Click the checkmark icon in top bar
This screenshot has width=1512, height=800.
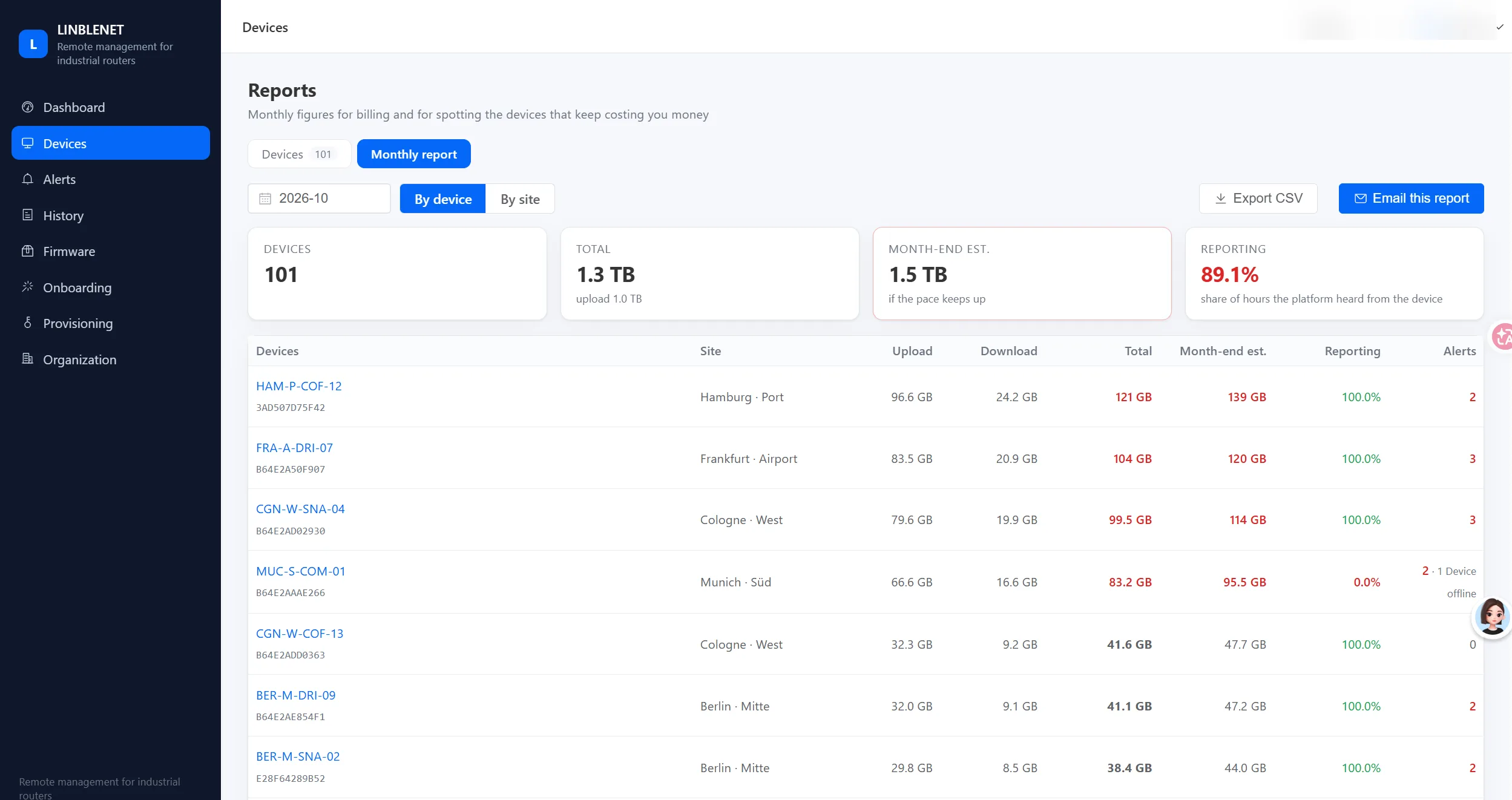[1500, 27]
